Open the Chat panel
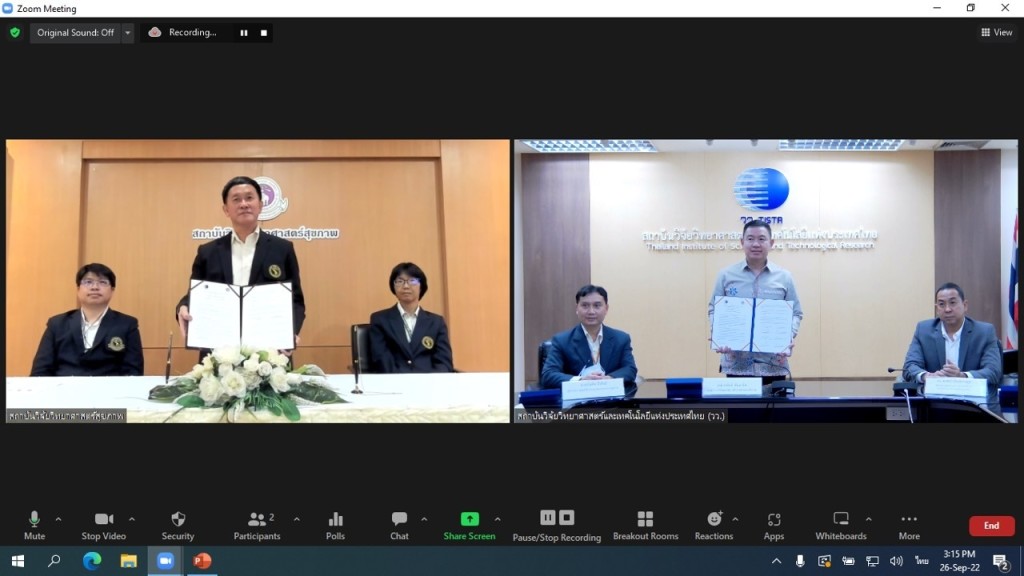 tap(399, 520)
